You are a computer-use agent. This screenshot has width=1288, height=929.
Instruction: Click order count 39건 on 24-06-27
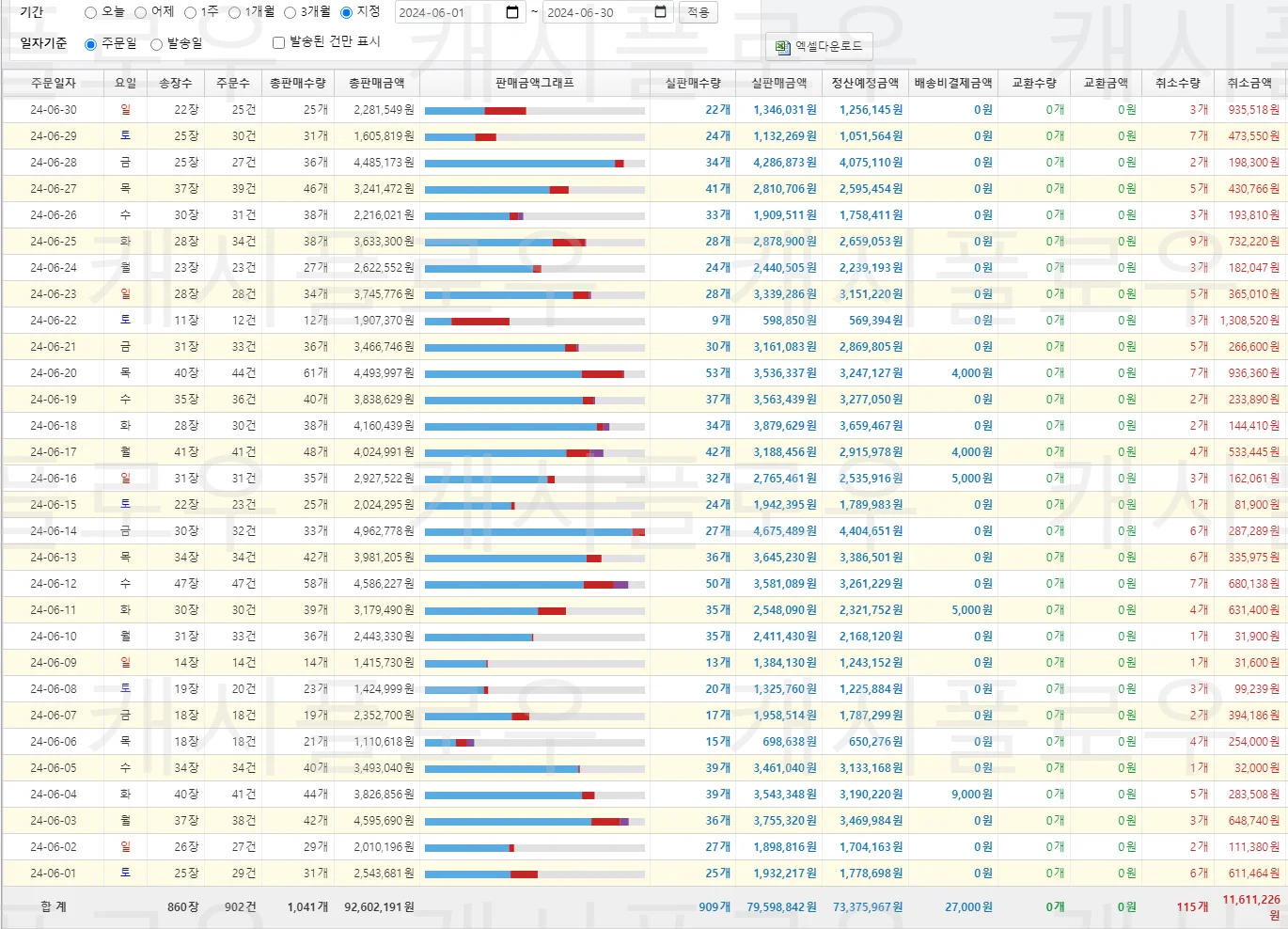coord(243,189)
